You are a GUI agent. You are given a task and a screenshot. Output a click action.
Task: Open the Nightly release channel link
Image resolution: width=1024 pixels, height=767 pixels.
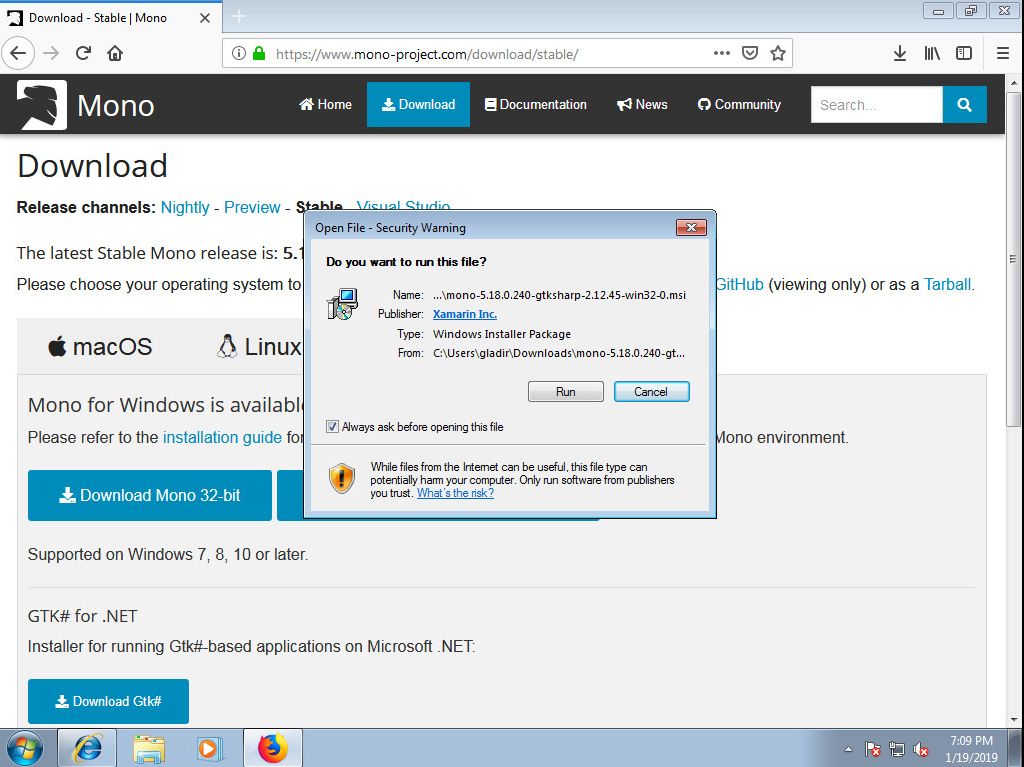(185, 208)
